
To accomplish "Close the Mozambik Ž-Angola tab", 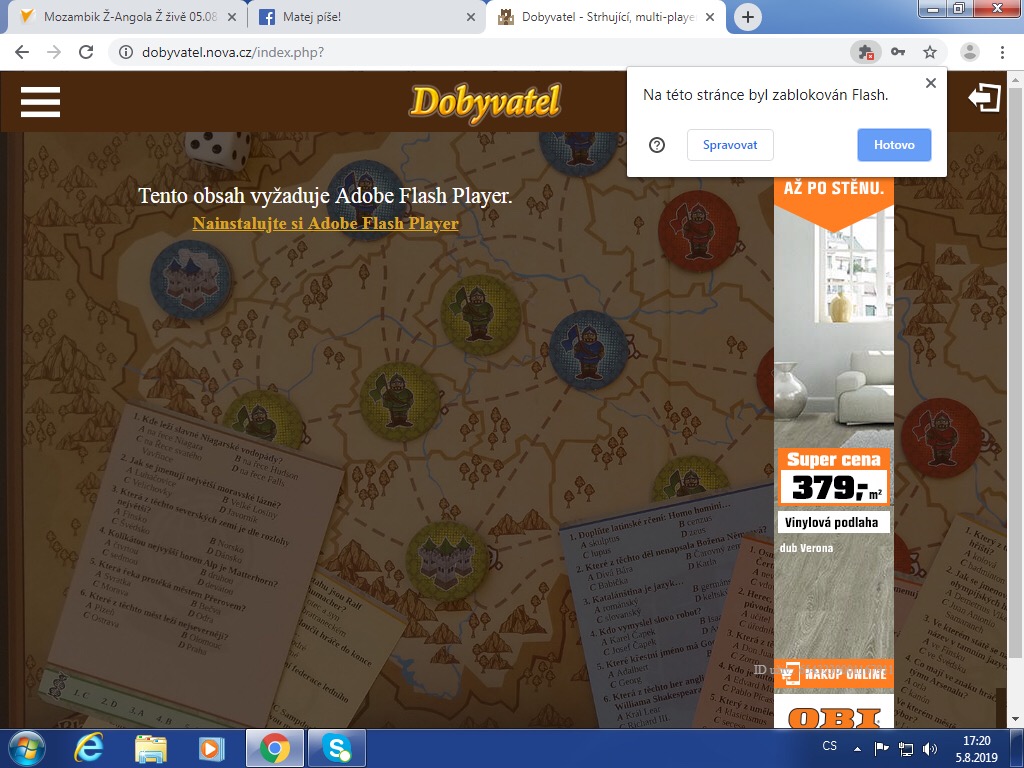I will [x=231, y=18].
